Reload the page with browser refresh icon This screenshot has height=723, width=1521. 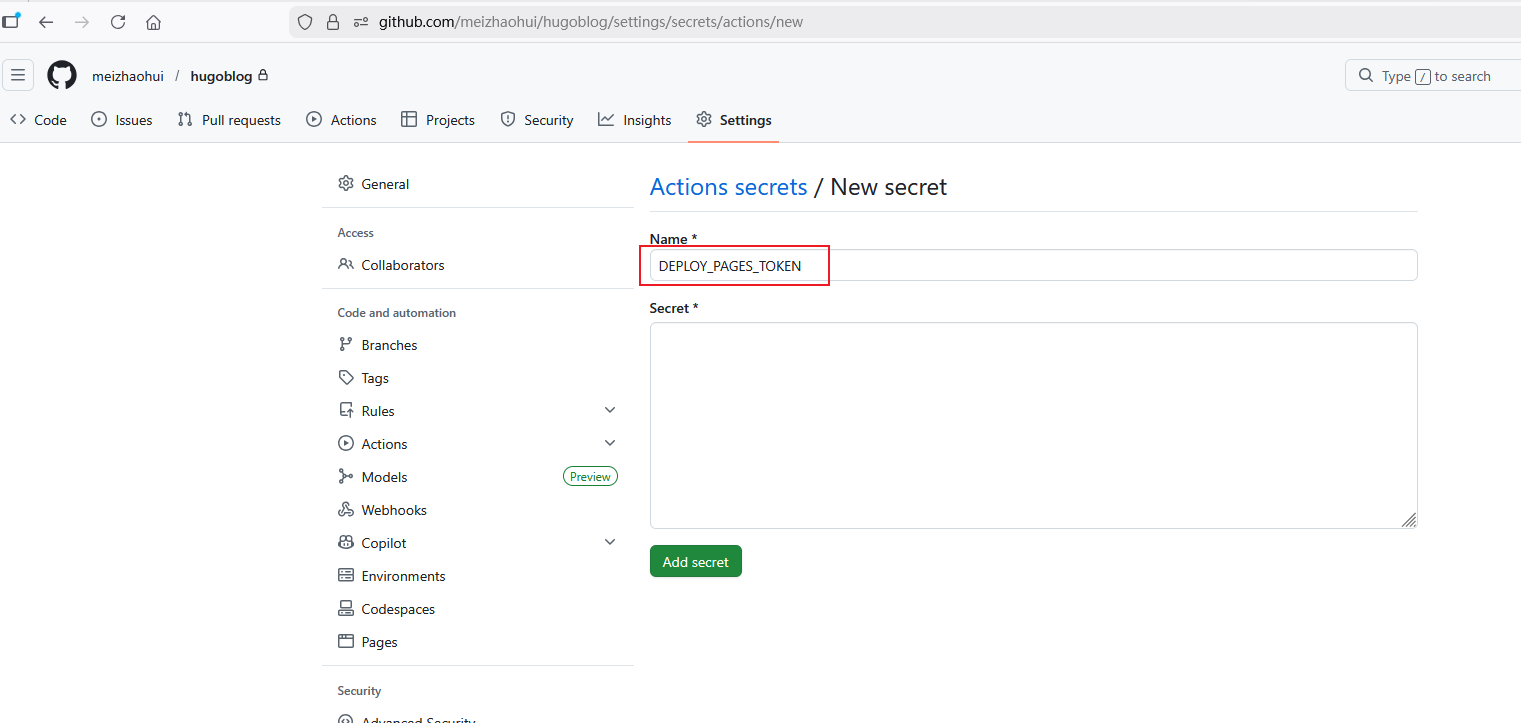tap(118, 22)
